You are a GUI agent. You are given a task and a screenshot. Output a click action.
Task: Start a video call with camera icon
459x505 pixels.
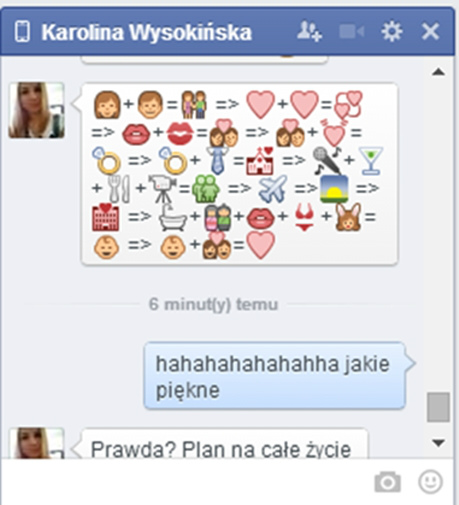tap(352, 32)
